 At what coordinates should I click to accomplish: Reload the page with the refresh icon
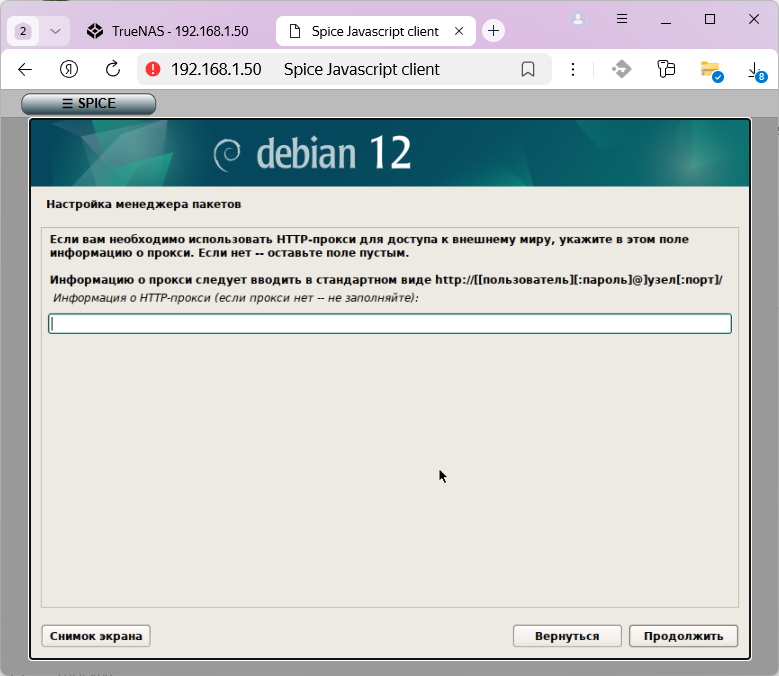113,69
